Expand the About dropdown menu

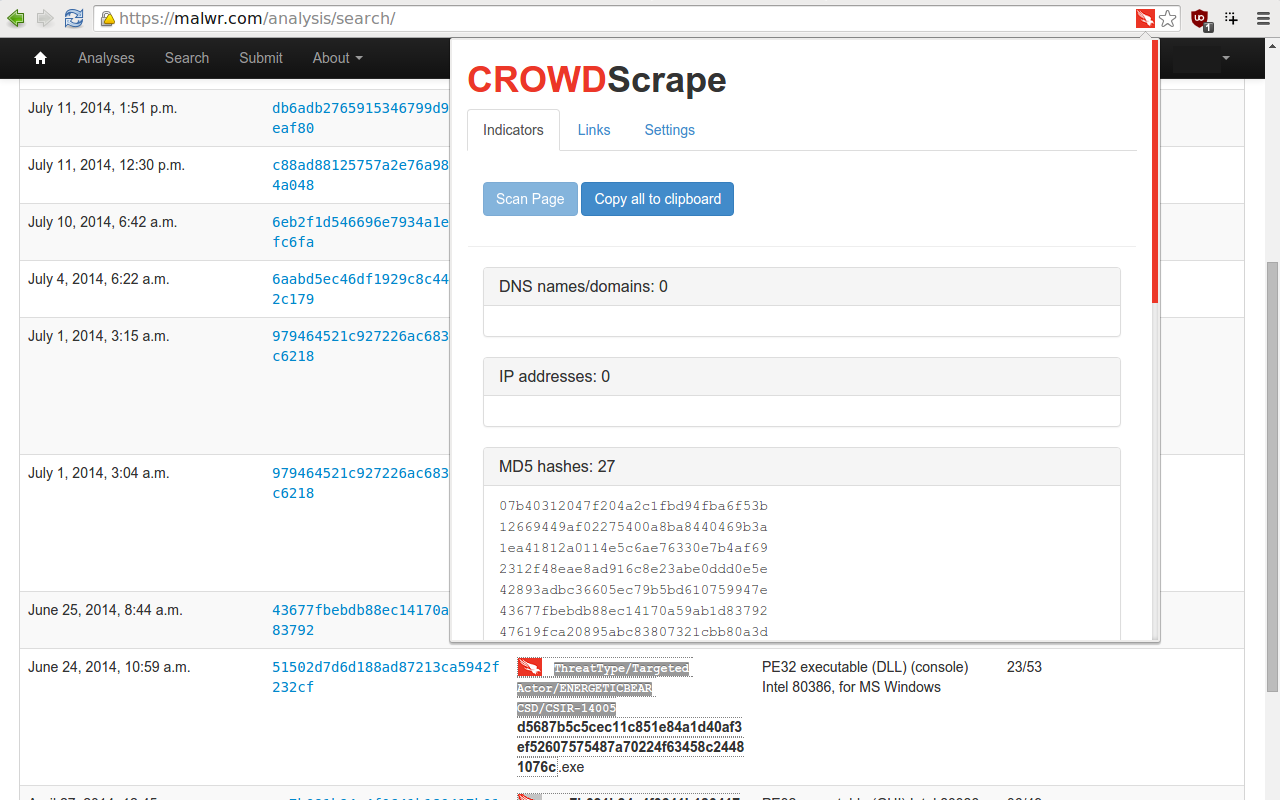pos(336,57)
